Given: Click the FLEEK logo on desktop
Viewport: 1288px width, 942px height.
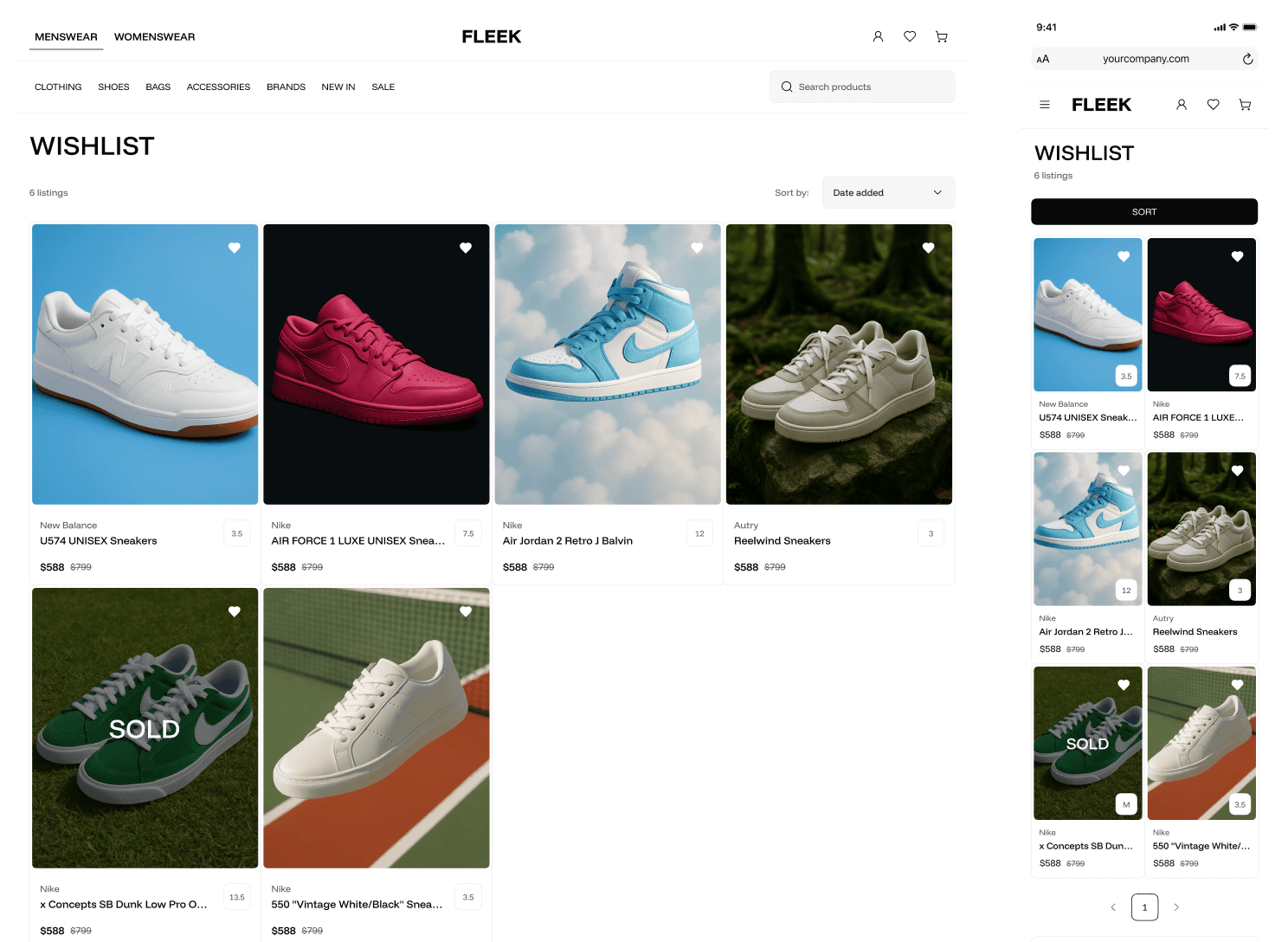Looking at the screenshot, I should click(x=492, y=36).
